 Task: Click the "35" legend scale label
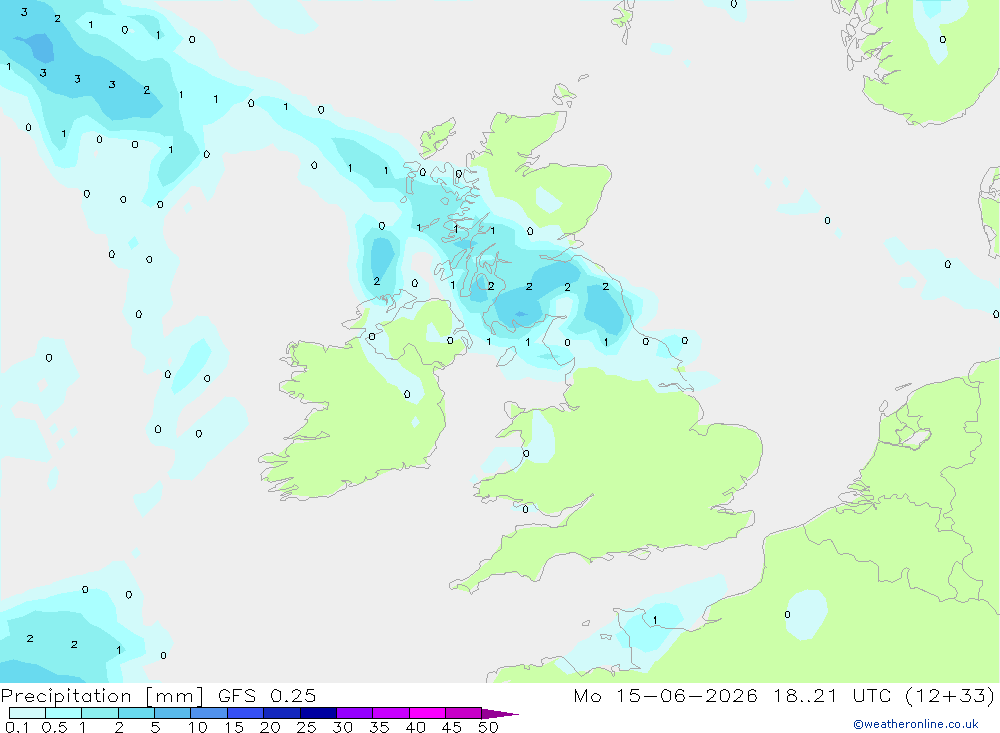(x=379, y=727)
